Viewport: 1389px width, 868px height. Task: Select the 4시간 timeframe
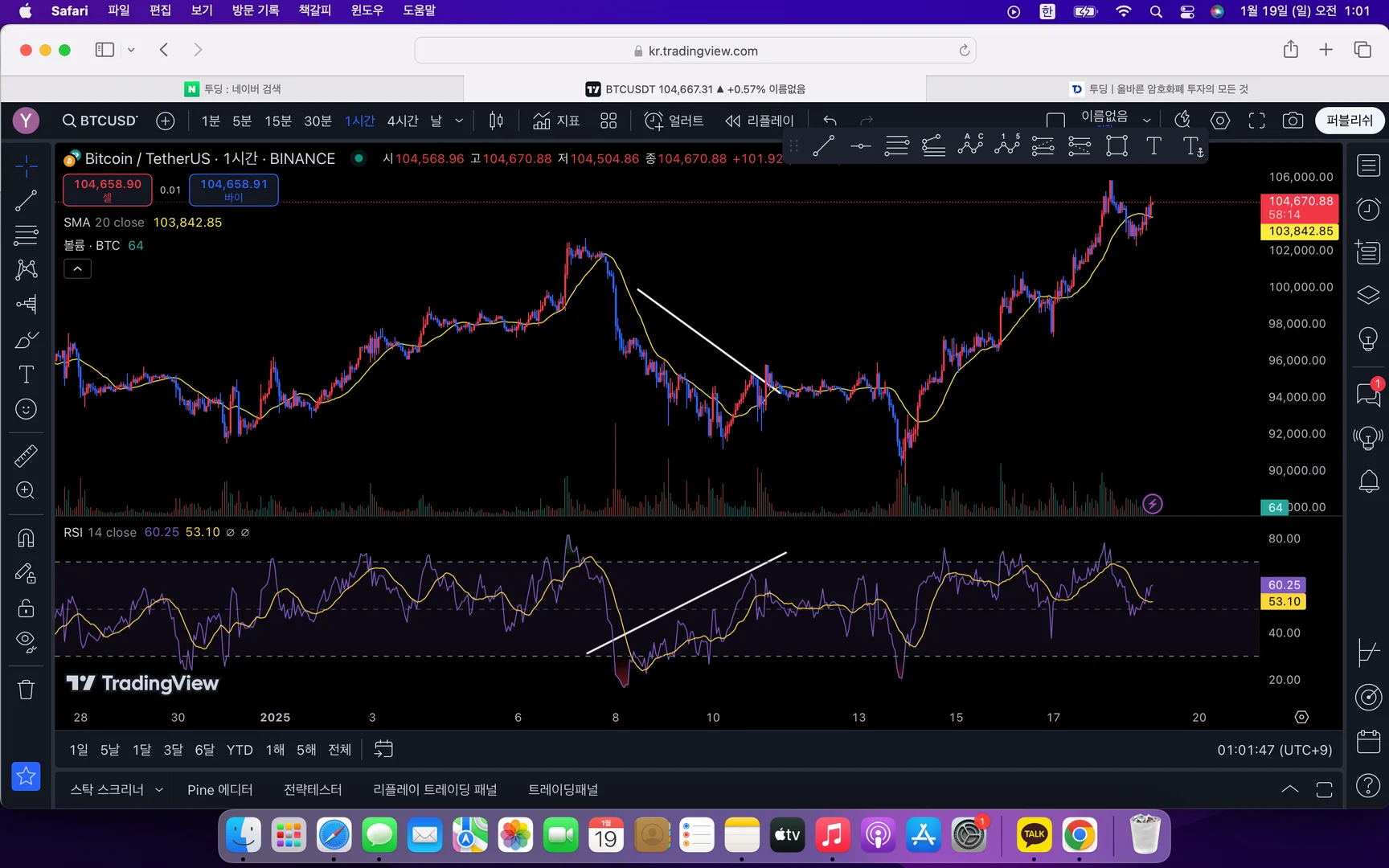402,121
